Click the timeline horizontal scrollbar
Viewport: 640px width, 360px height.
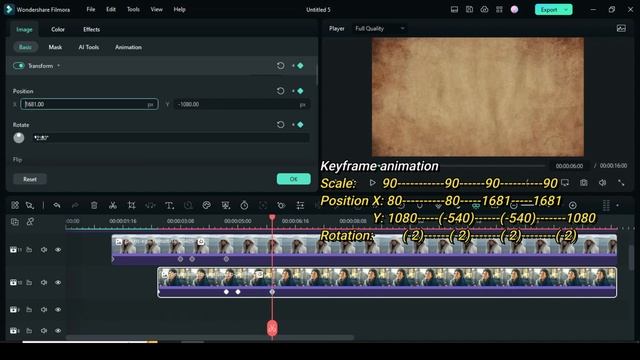click(x=210, y=338)
